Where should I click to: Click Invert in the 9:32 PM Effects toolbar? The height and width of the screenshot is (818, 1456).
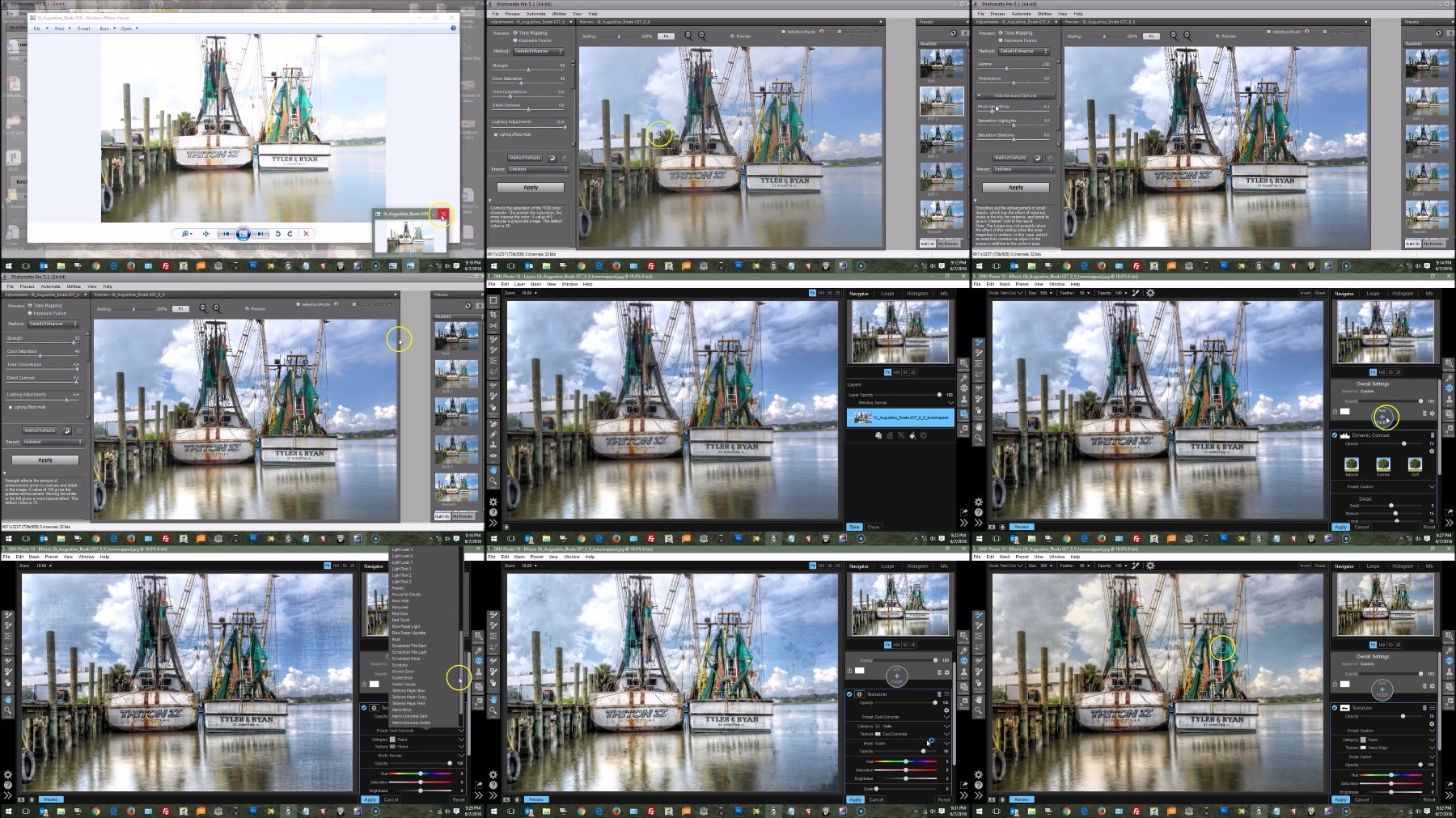(x=1305, y=566)
